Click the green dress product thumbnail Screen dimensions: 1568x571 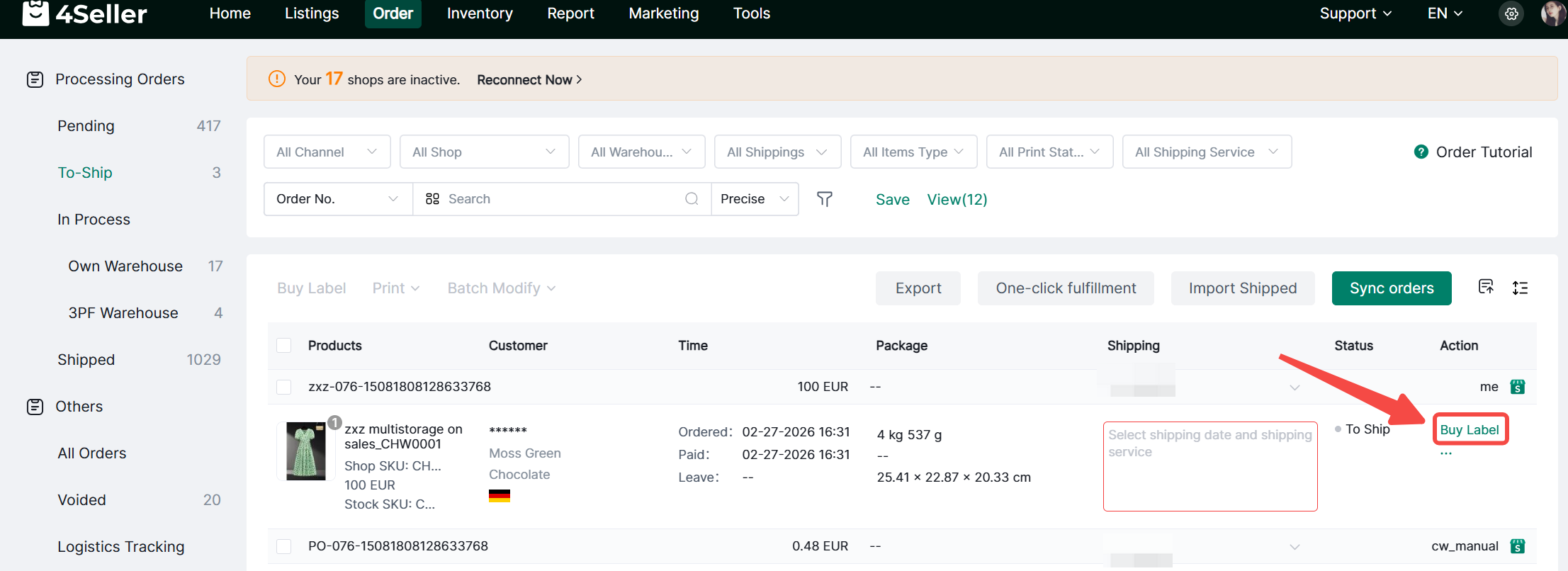coord(305,451)
